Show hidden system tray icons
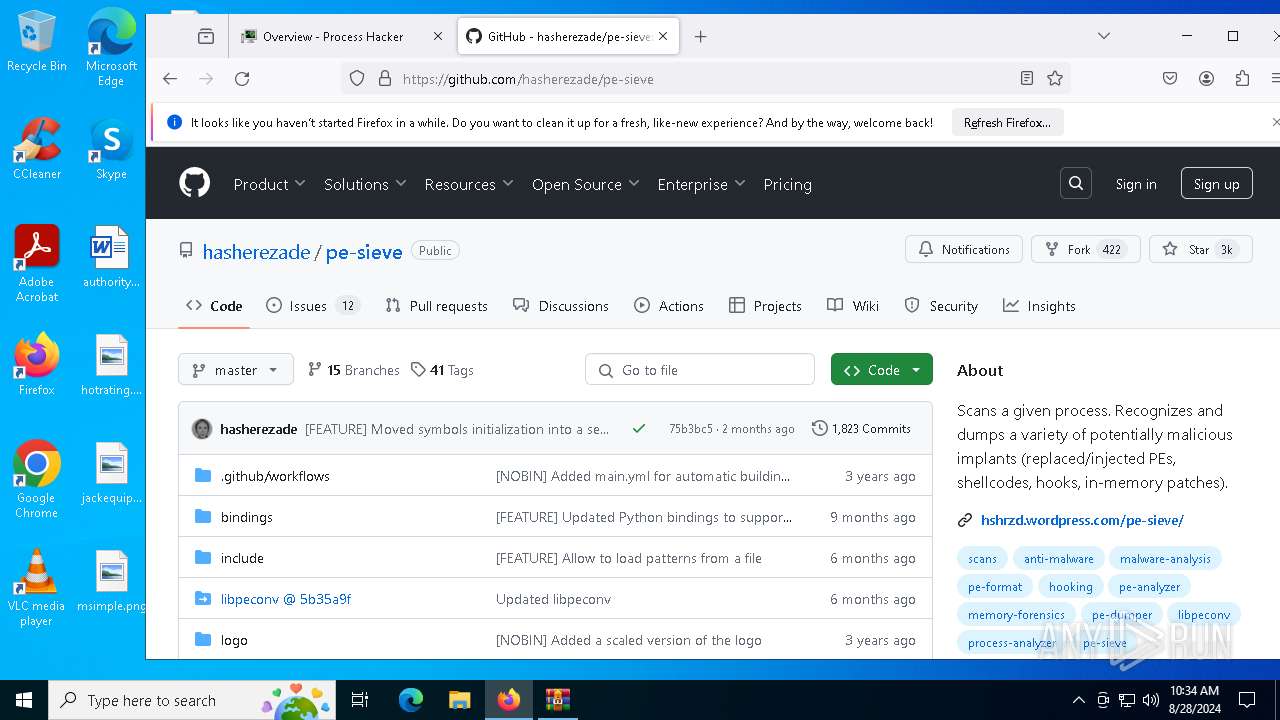Viewport: 1280px width, 720px height. pos(1078,700)
